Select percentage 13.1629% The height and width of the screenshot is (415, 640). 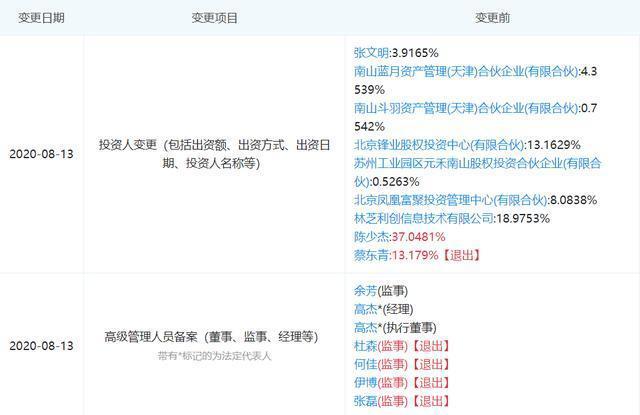pyautogui.click(x=554, y=145)
